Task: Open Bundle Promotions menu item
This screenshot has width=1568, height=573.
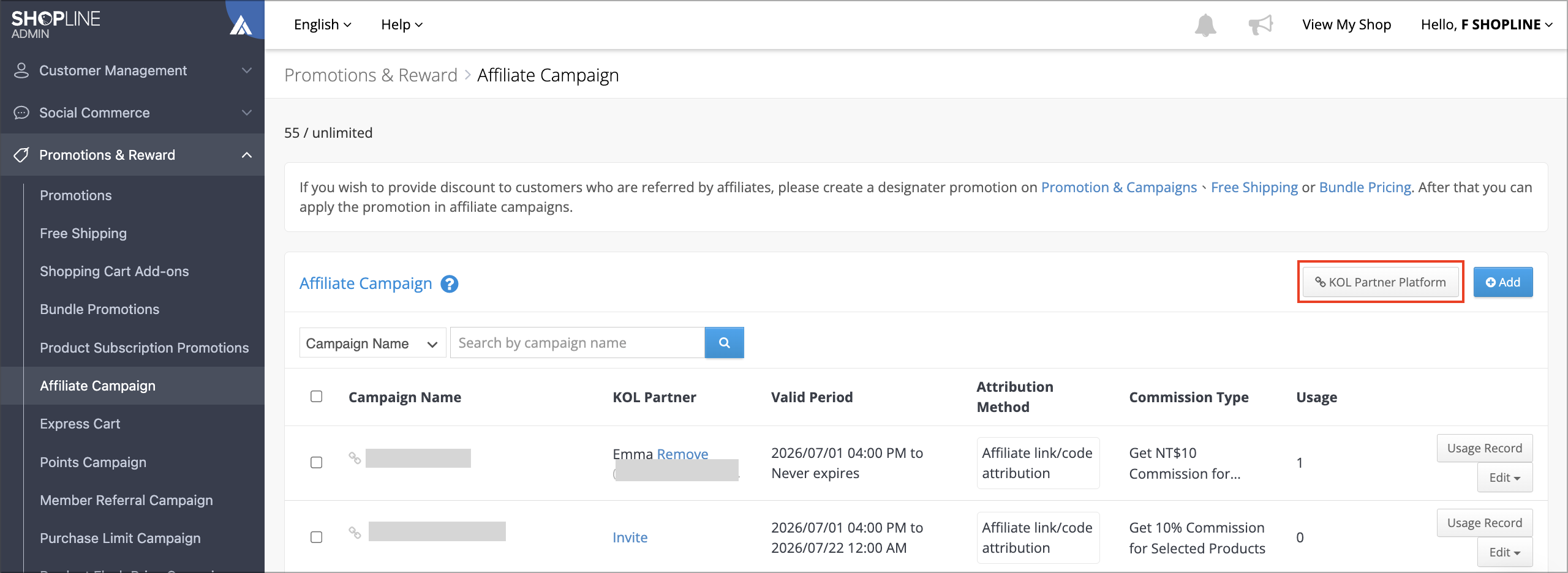Action: [x=100, y=309]
